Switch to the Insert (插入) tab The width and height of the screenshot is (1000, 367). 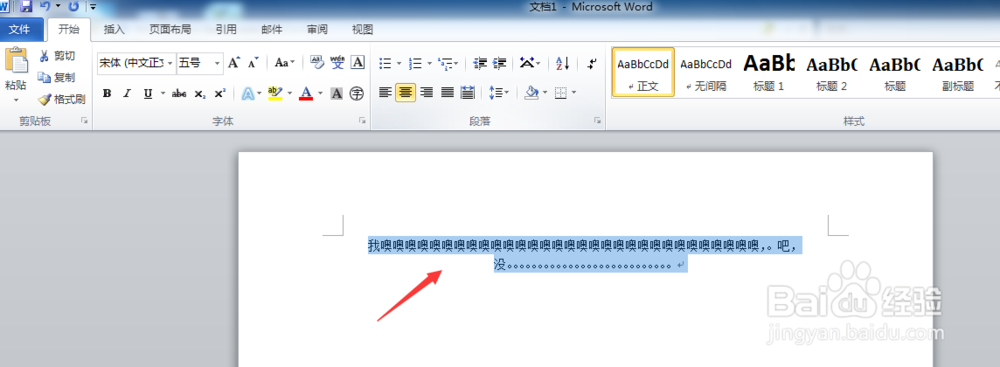(114, 29)
